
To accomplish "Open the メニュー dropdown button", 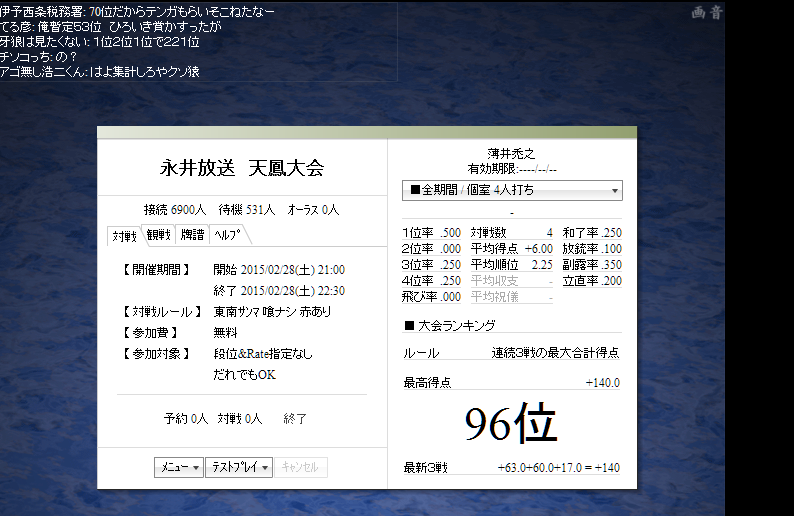I will click(179, 467).
